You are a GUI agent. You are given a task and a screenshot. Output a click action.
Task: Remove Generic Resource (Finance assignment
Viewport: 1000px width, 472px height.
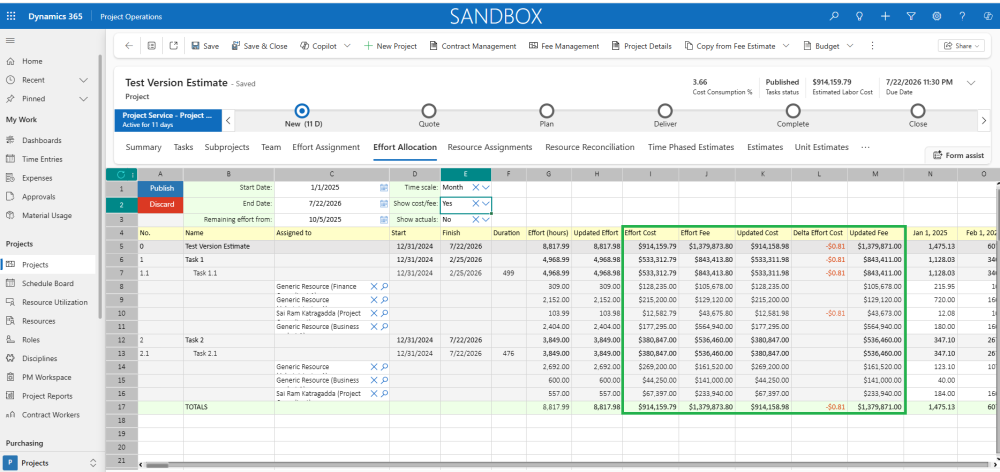click(374, 286)
